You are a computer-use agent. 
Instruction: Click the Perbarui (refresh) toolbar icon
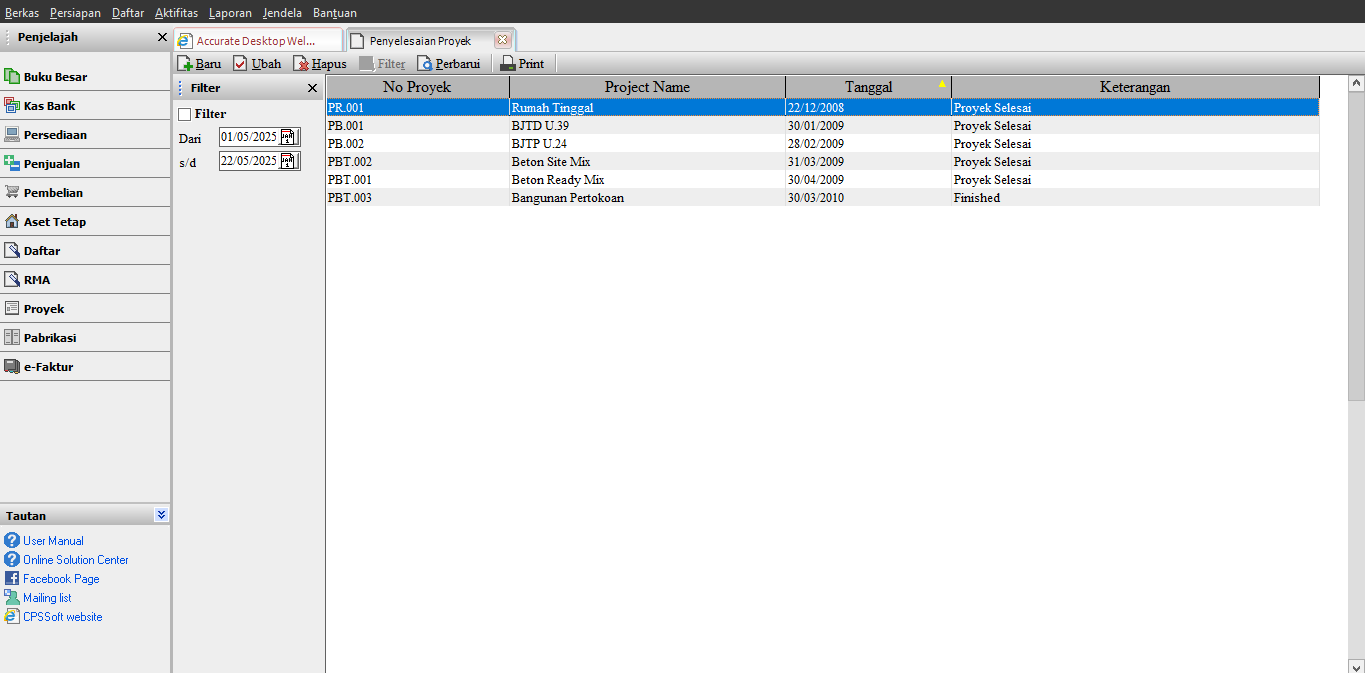[425, 64]
